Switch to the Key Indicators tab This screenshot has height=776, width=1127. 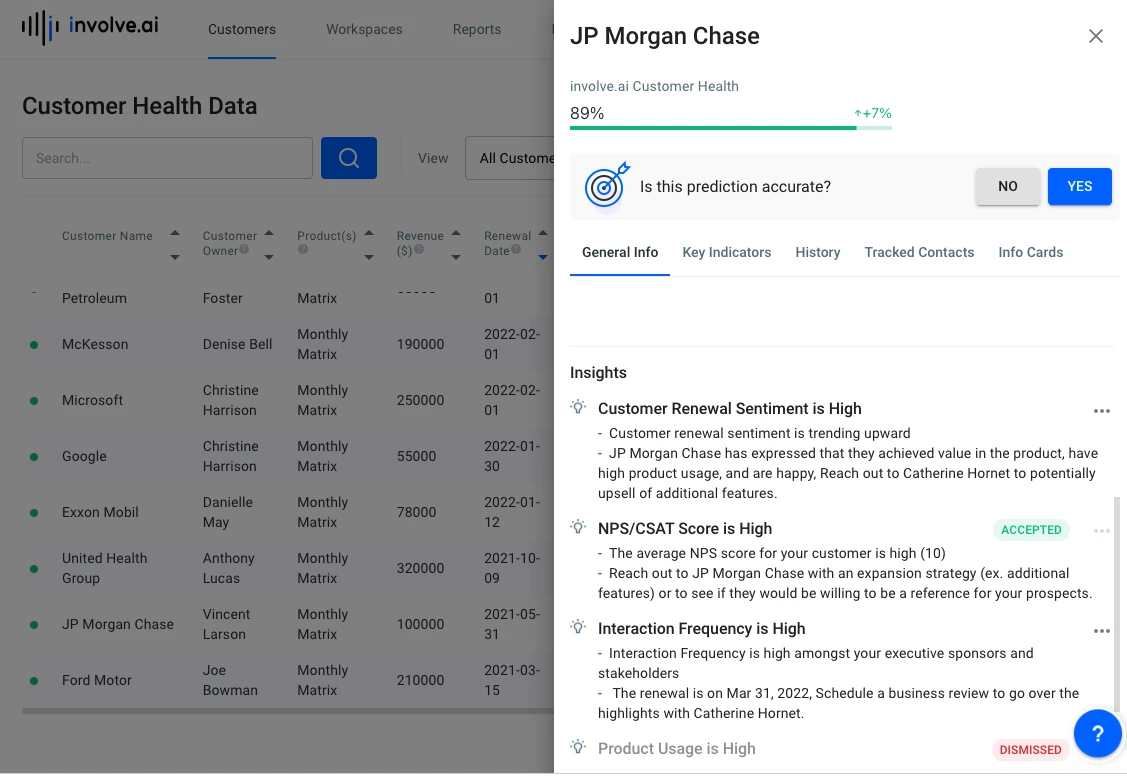[x=727, y=252]
